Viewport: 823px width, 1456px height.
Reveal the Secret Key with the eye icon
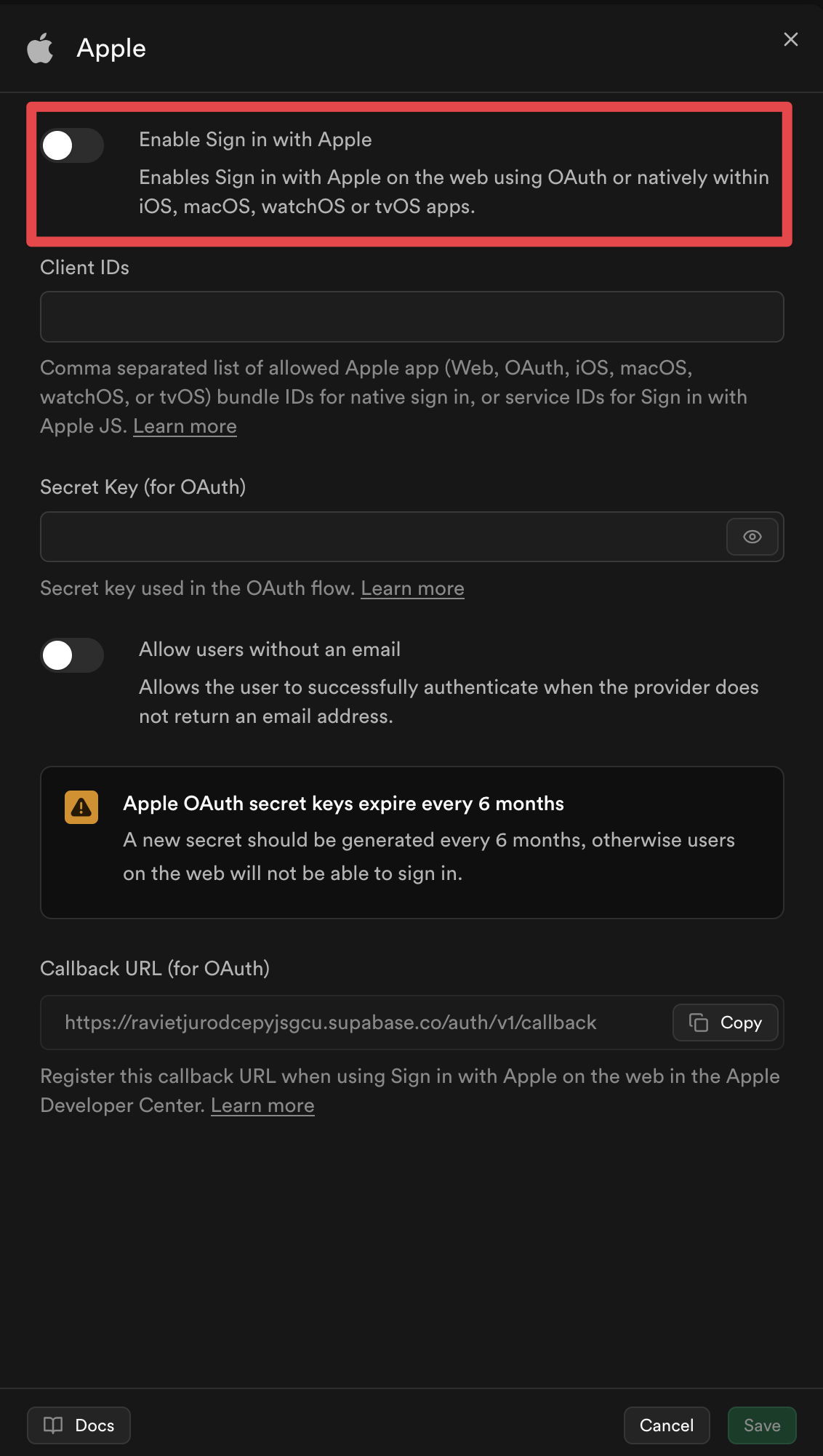tap(752, 537)
